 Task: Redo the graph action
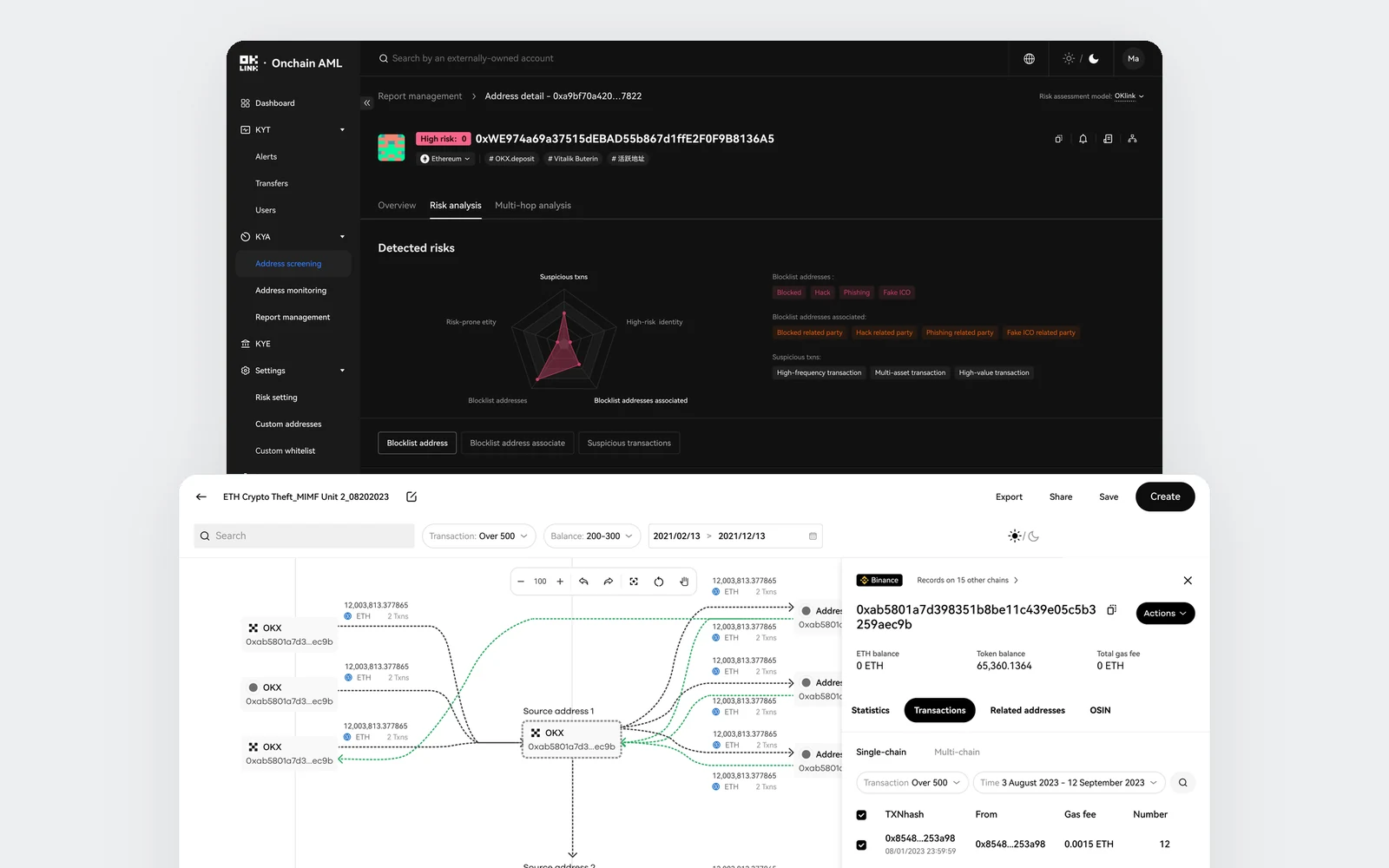pos(609,582)
